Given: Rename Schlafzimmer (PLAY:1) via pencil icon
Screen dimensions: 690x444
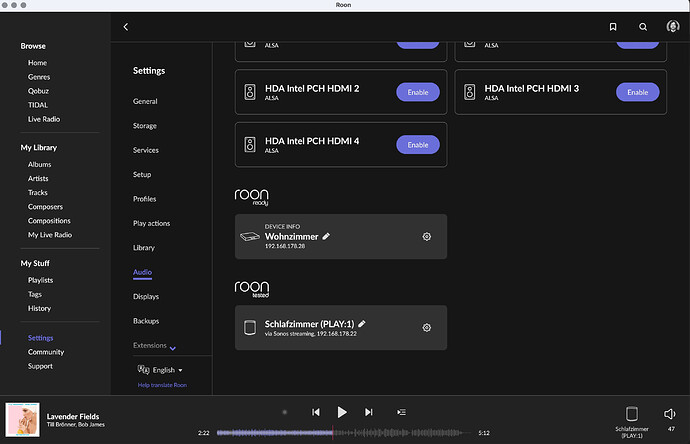Looking at the screenshot, I should tap(362, 324).
